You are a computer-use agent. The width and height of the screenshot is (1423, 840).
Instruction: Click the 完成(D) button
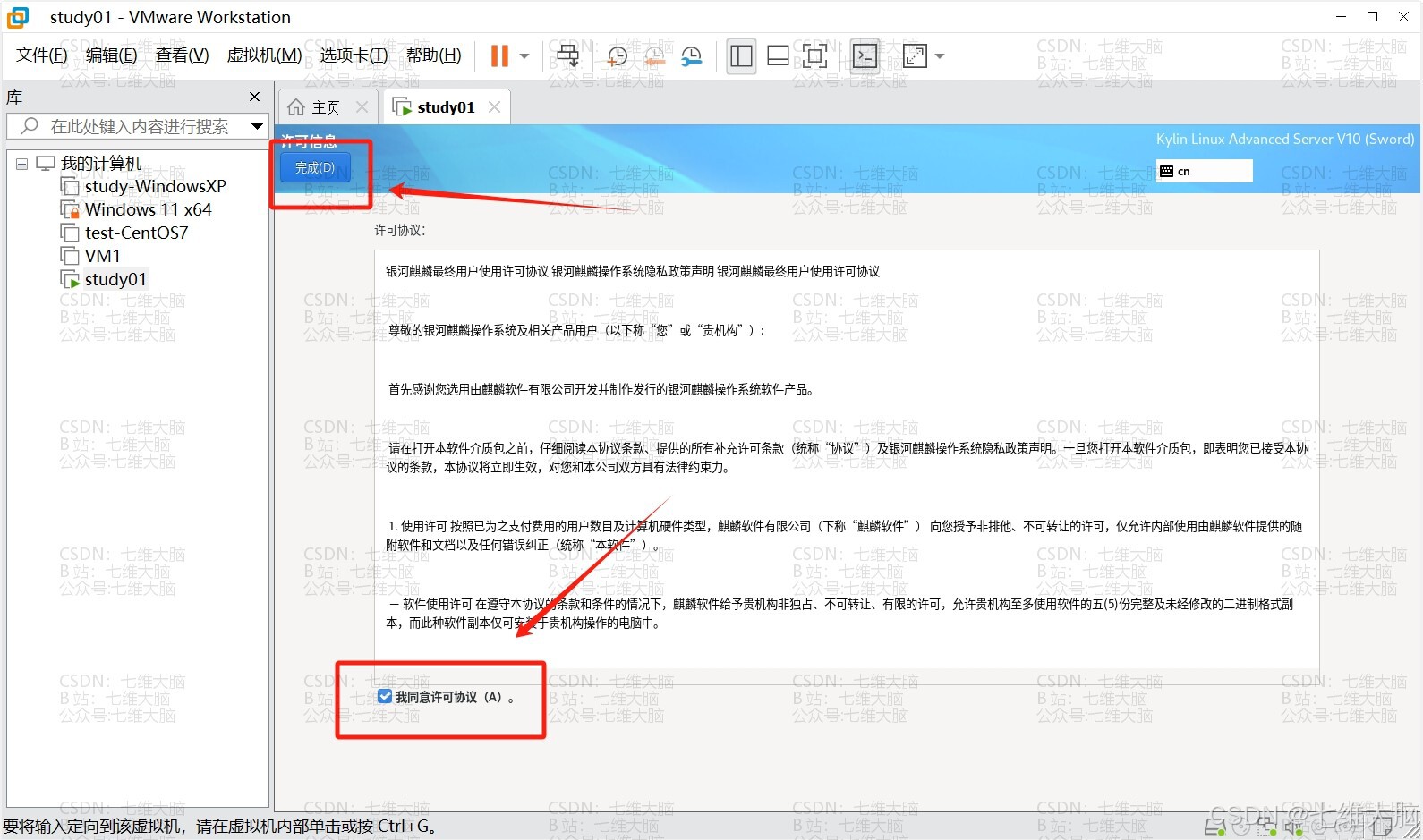tap(315, 167)
